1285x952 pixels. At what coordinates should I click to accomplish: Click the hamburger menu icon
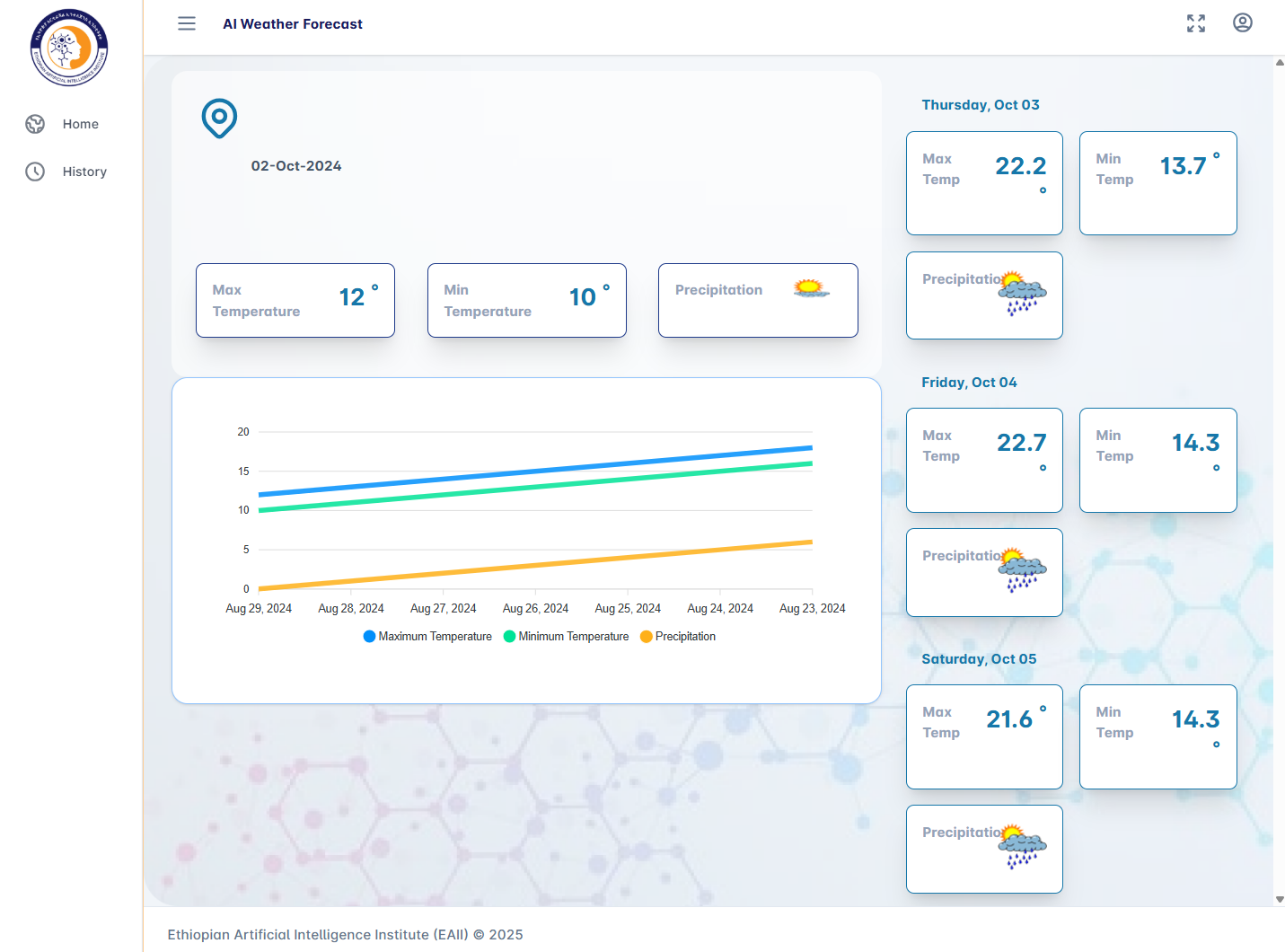[187, 23]
